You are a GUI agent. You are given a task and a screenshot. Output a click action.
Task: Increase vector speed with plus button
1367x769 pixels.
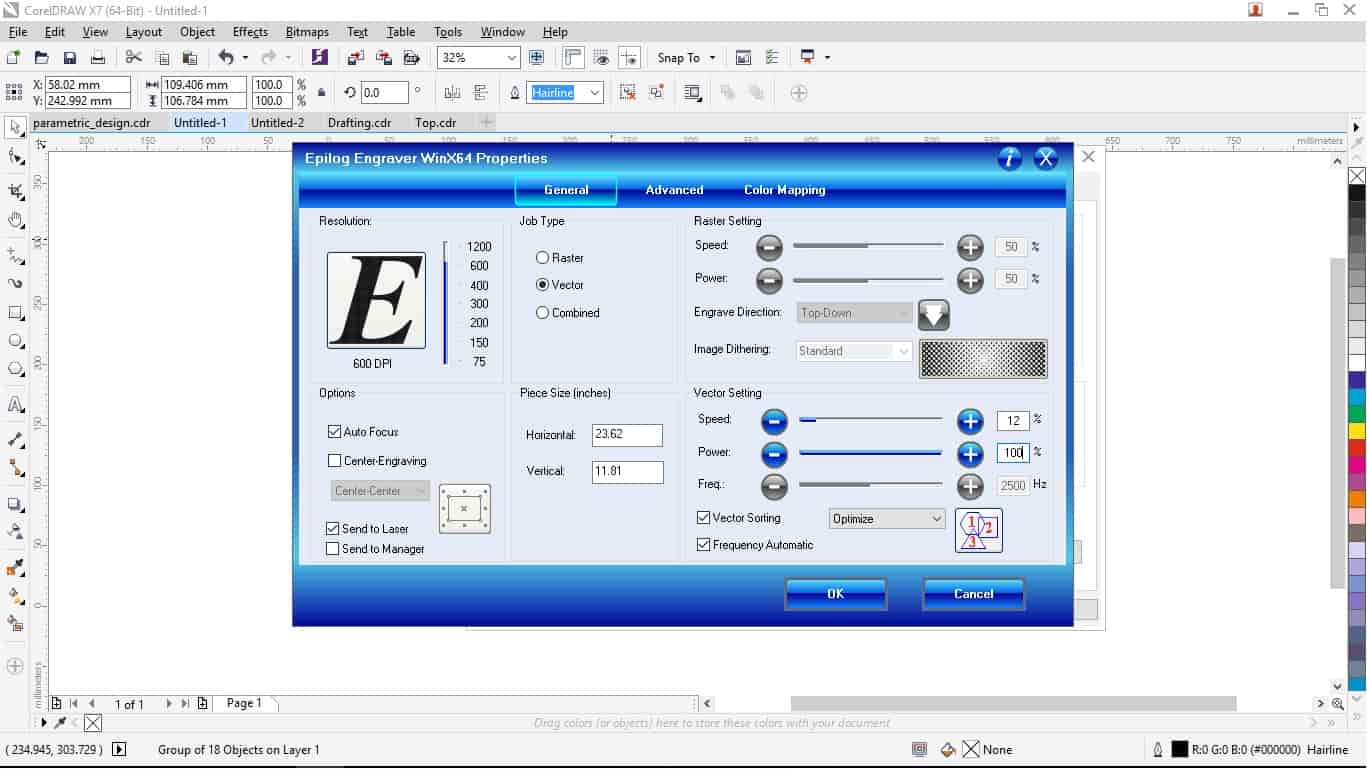click(970, 421)
